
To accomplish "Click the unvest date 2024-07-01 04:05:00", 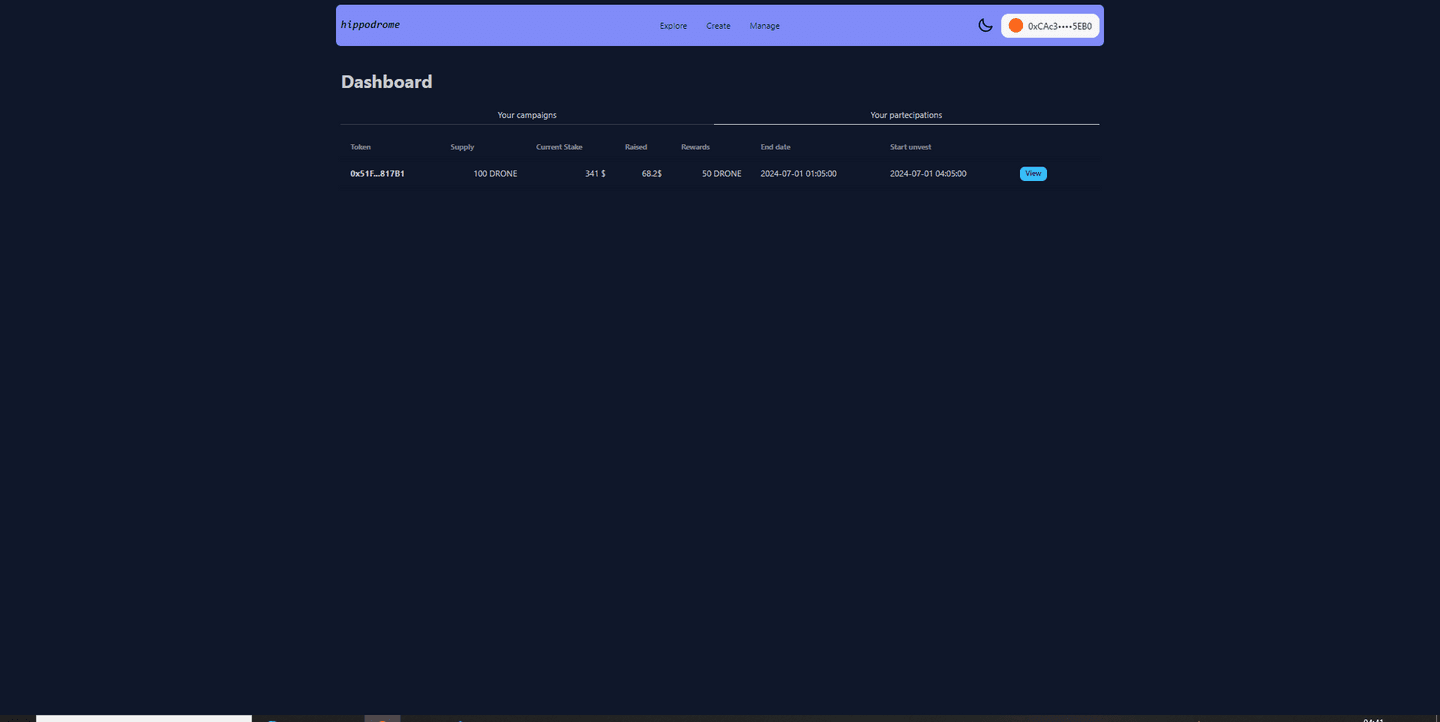I will coord(928,173).
